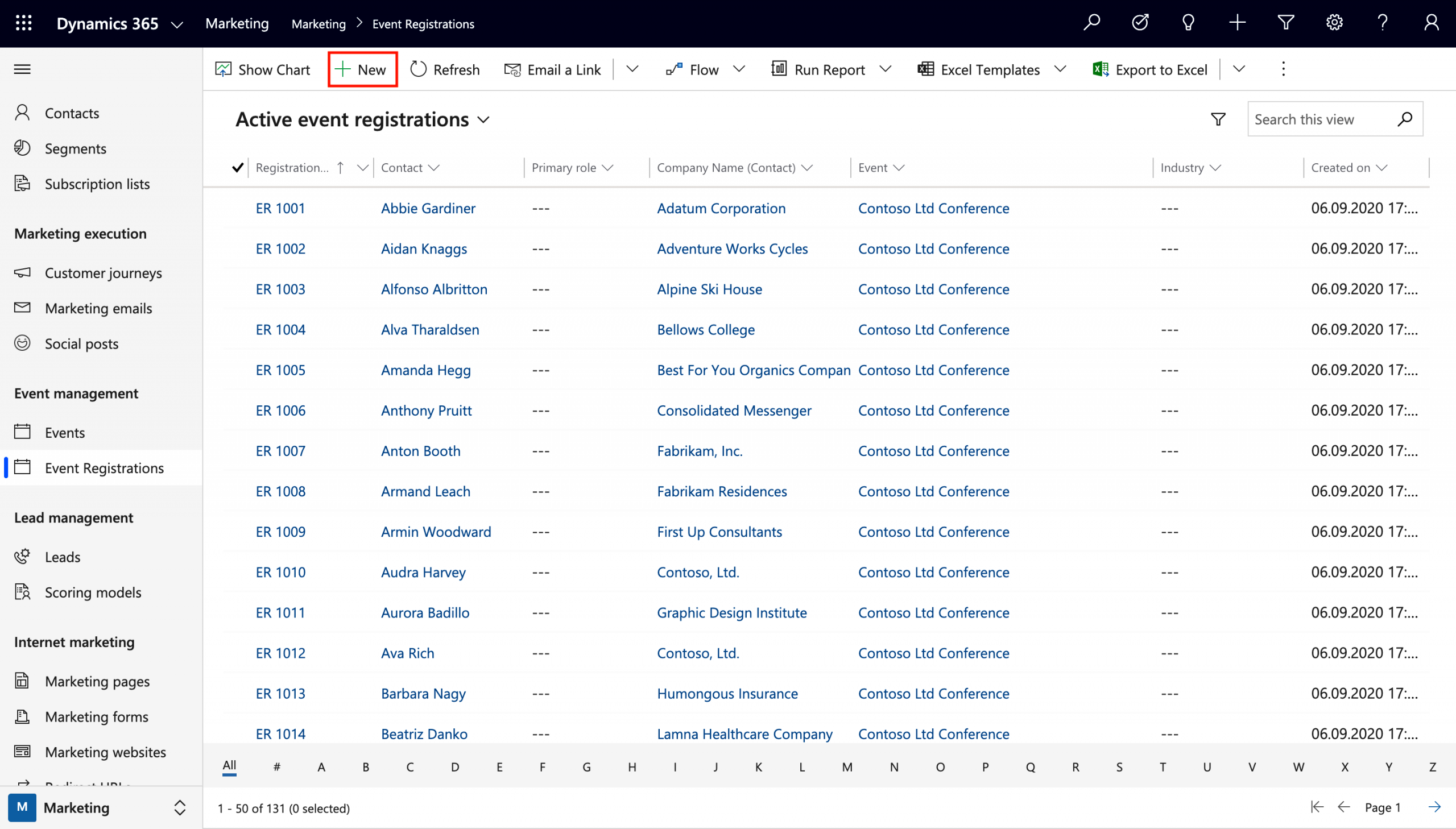Click the Flow toolbar button

click(x=692, y=69)
